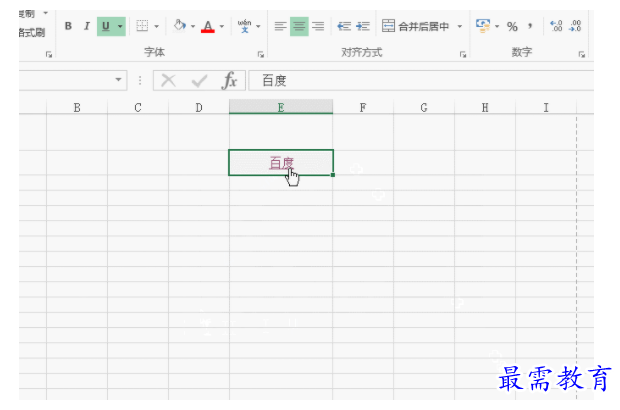The image size is (620, 410).
Task: Toggle italic formatting
Action: click(x=87, y=26)
